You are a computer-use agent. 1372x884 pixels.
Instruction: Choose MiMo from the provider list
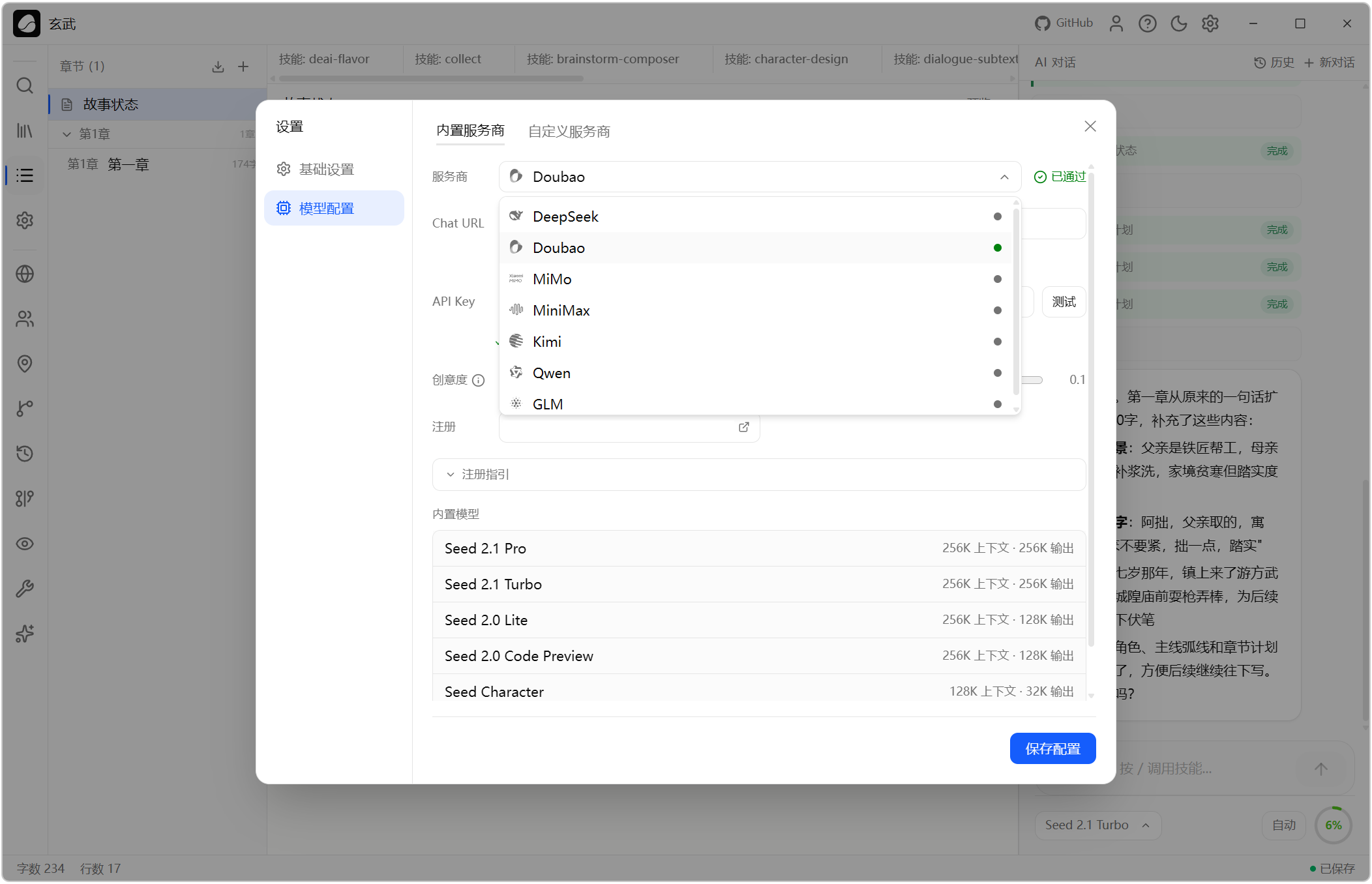point(755,279)
